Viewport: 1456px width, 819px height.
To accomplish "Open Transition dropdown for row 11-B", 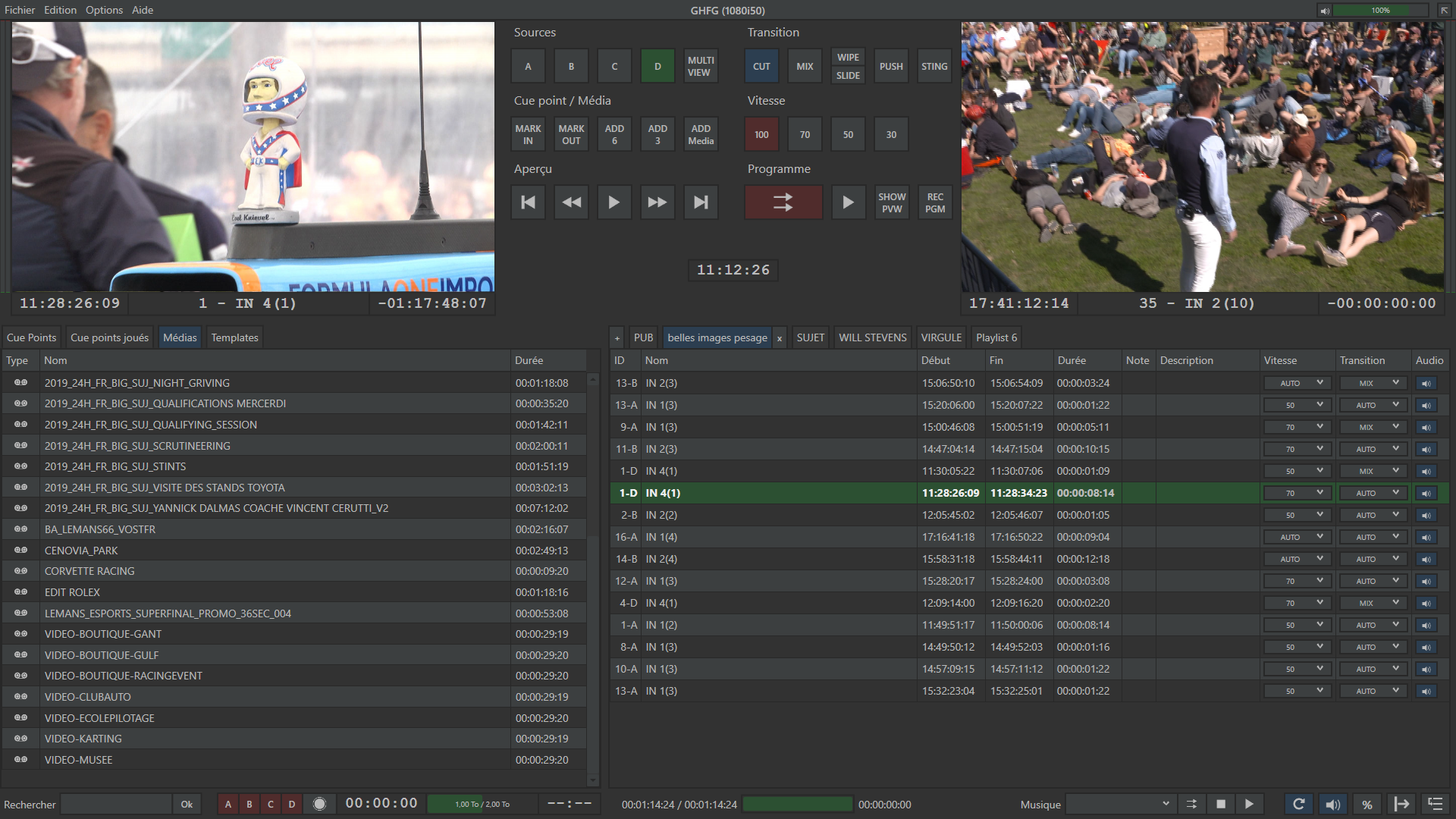I will pyautogui.click(x=1373, y=450).
